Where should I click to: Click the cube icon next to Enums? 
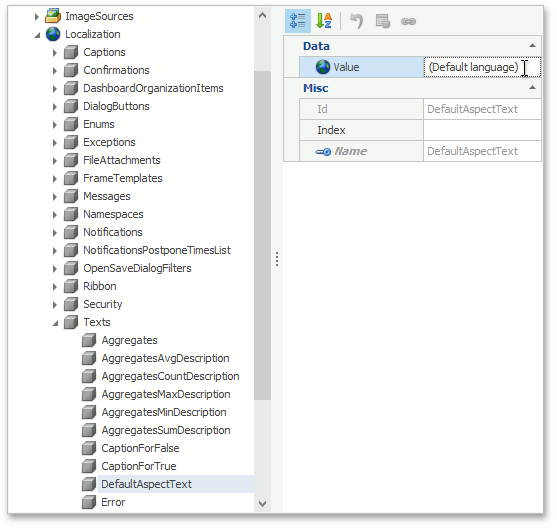pyautogui.click(x=71, y=124)
